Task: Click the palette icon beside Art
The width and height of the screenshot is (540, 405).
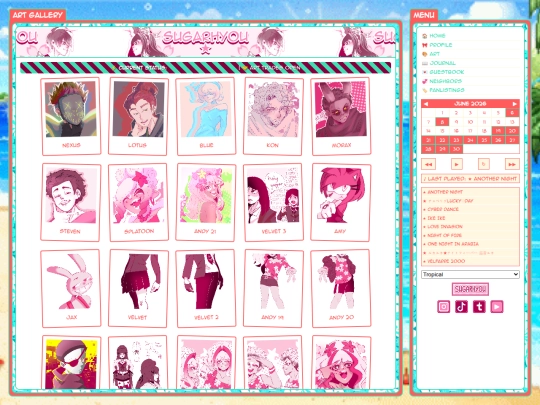Action: click(x=425, y=54)
